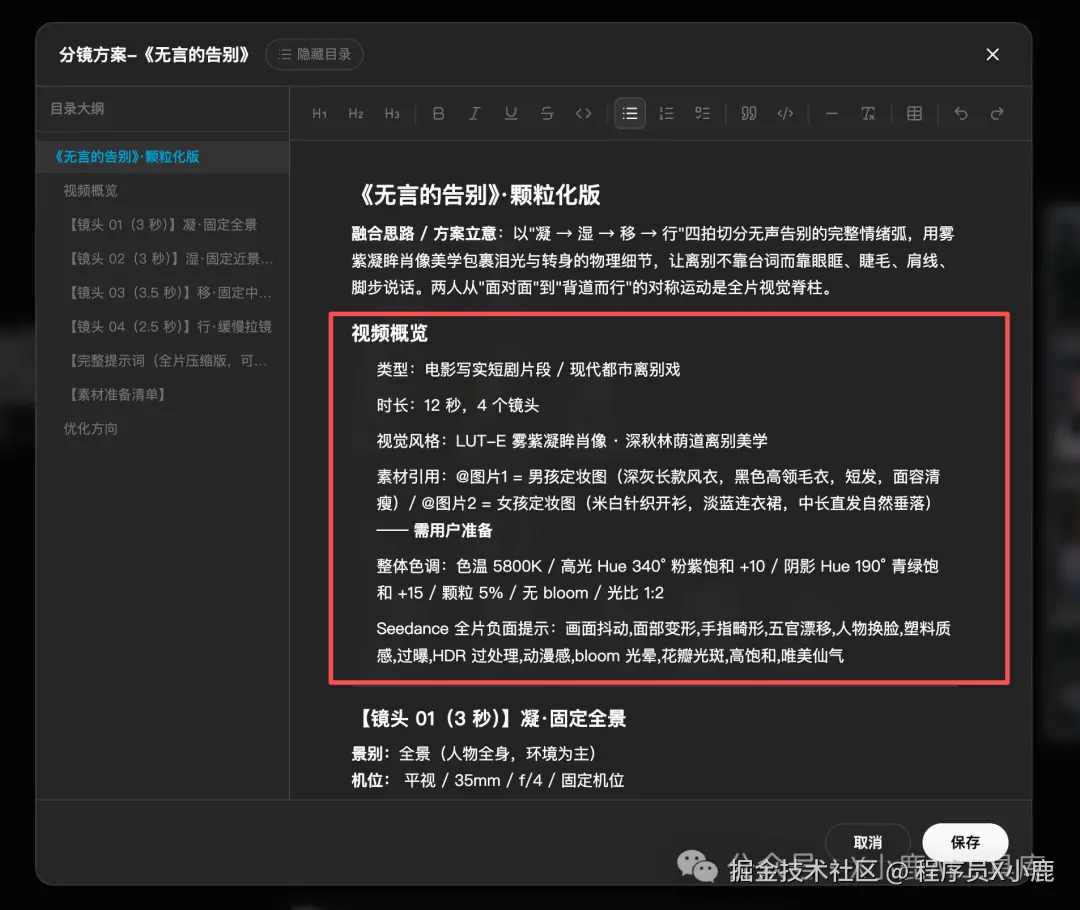Viewport: 1080px width, 910px height.
Task: Insert a code block
Action: point(785,114)
